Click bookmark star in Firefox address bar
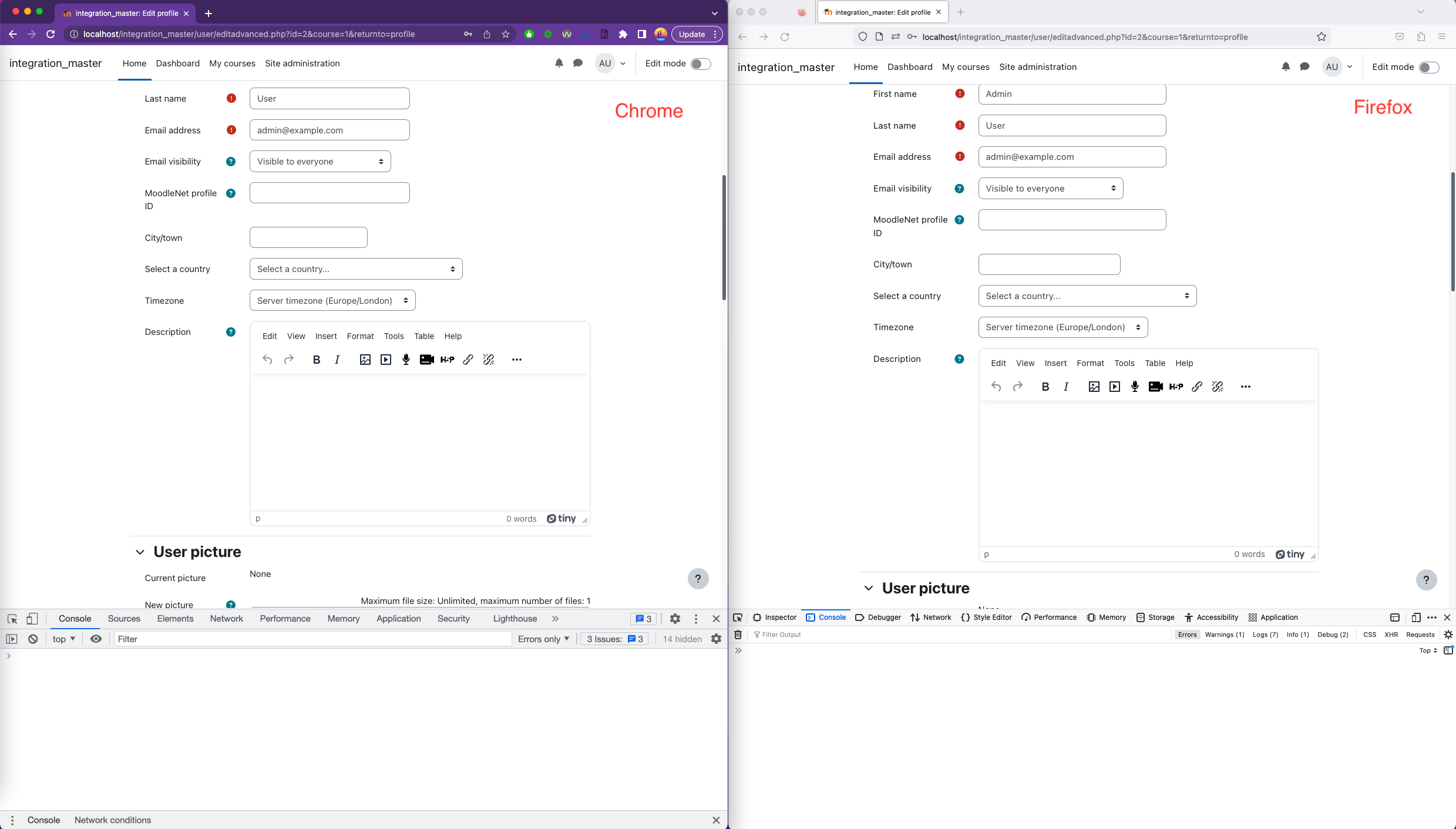Viewport: 1456px width, 829px height. click(1321, 37)
